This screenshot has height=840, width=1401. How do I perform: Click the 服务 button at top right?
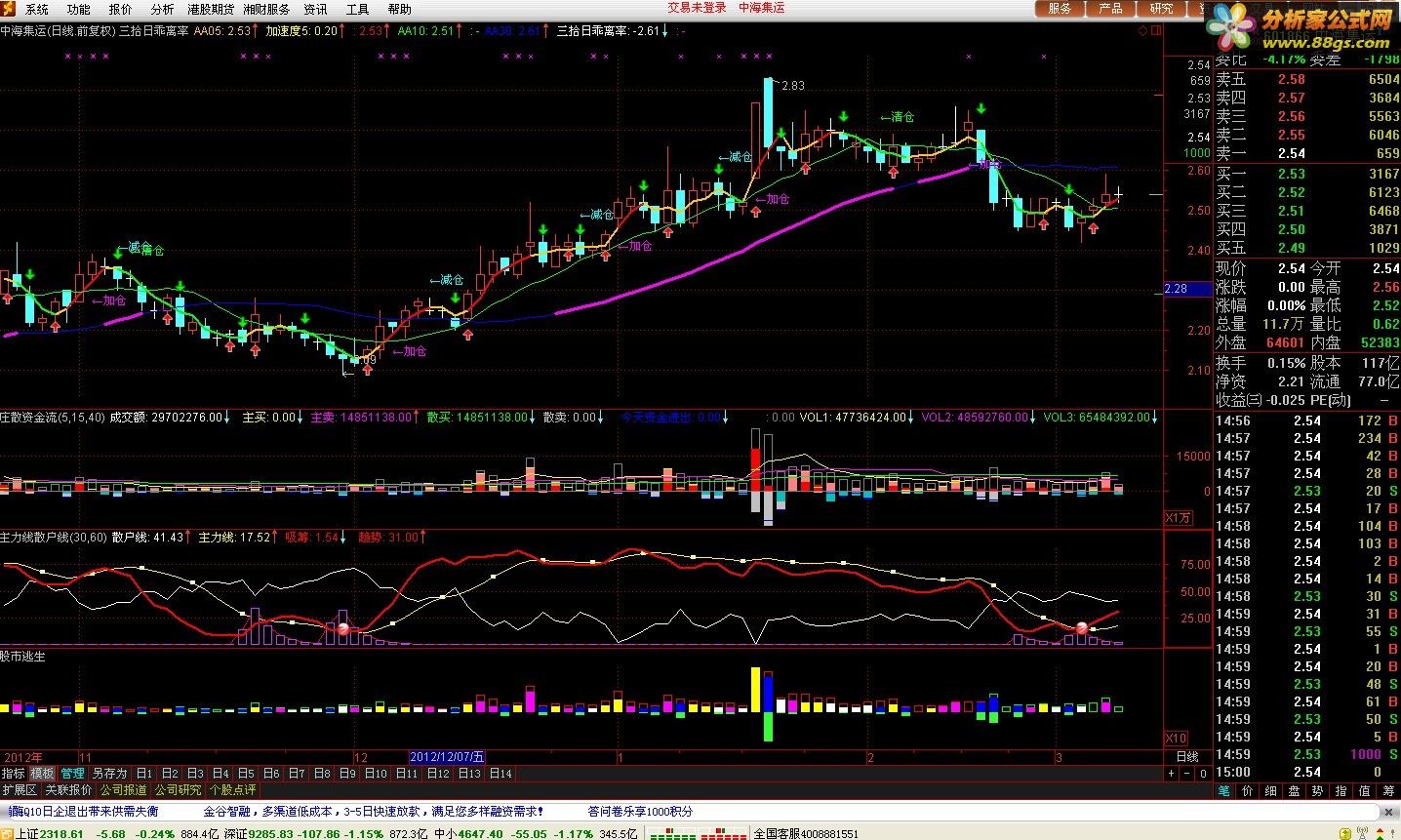[x=1060, y=8]
